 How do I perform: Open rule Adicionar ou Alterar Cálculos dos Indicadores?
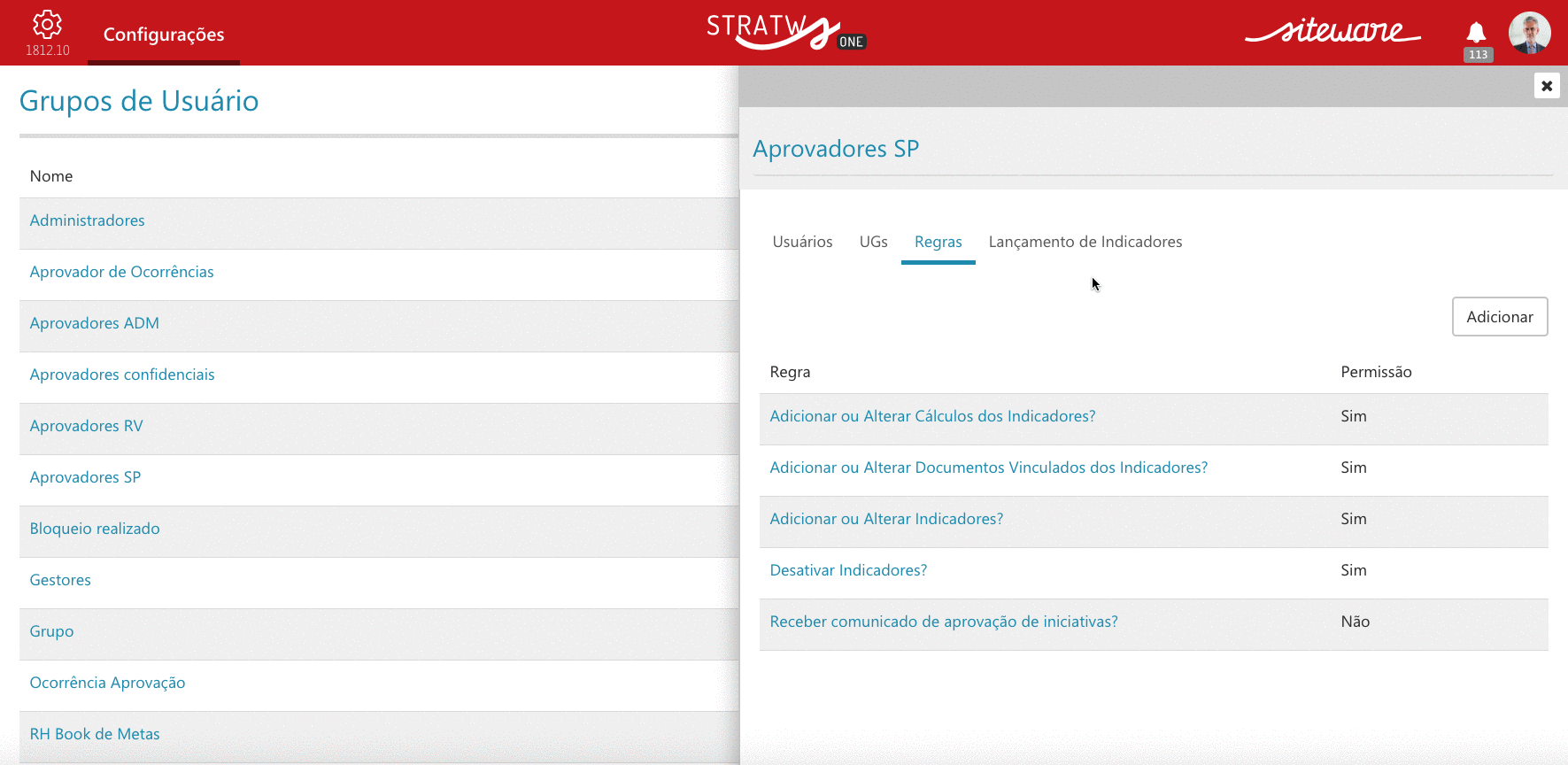(x=932, y=416)
